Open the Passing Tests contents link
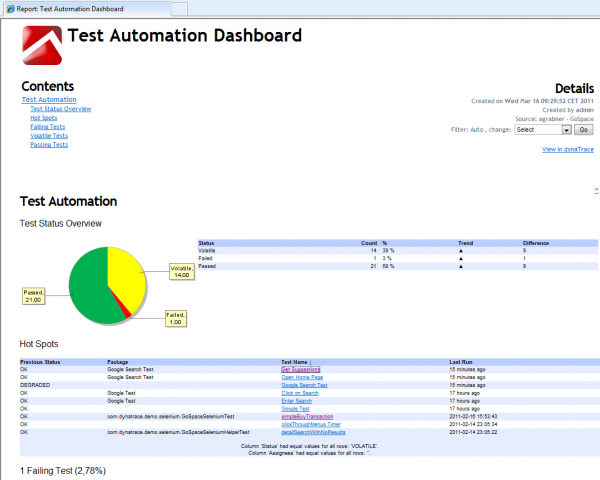The width and height of the screenshot is (600, 480). pos(49,145)
